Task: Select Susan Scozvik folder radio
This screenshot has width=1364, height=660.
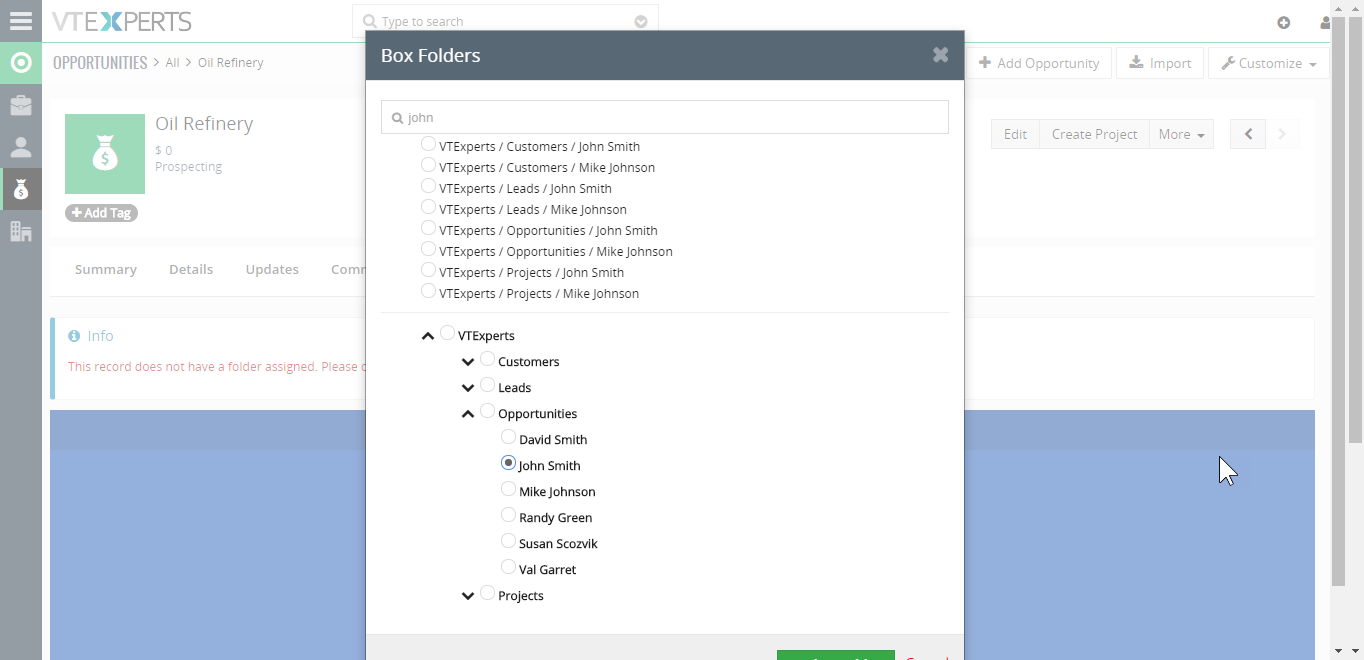Action: click(x=508, y=541)
